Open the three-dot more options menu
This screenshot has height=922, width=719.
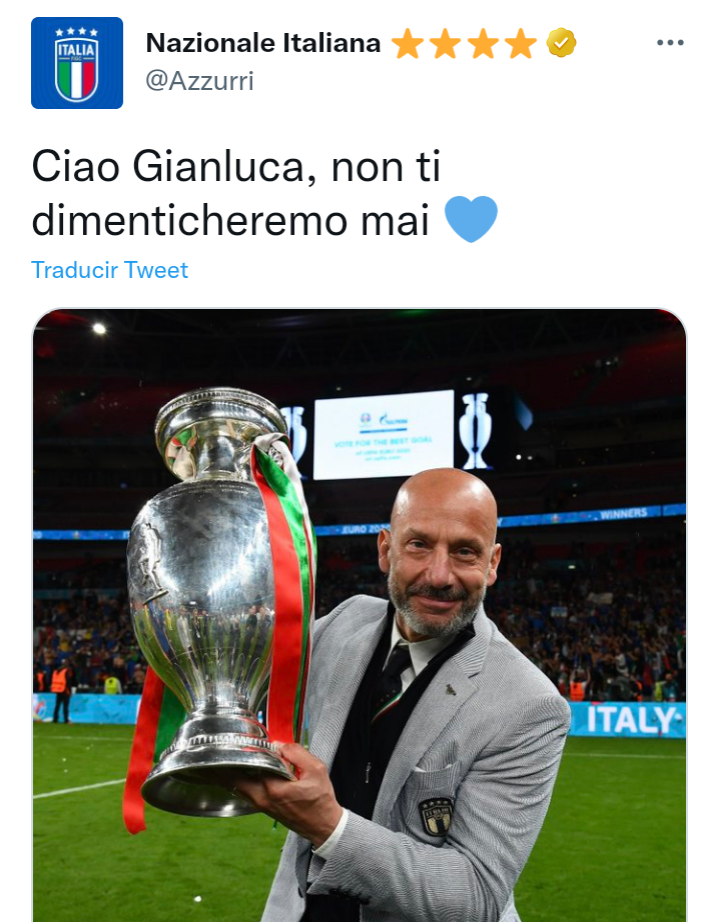(x=670, y=42)
